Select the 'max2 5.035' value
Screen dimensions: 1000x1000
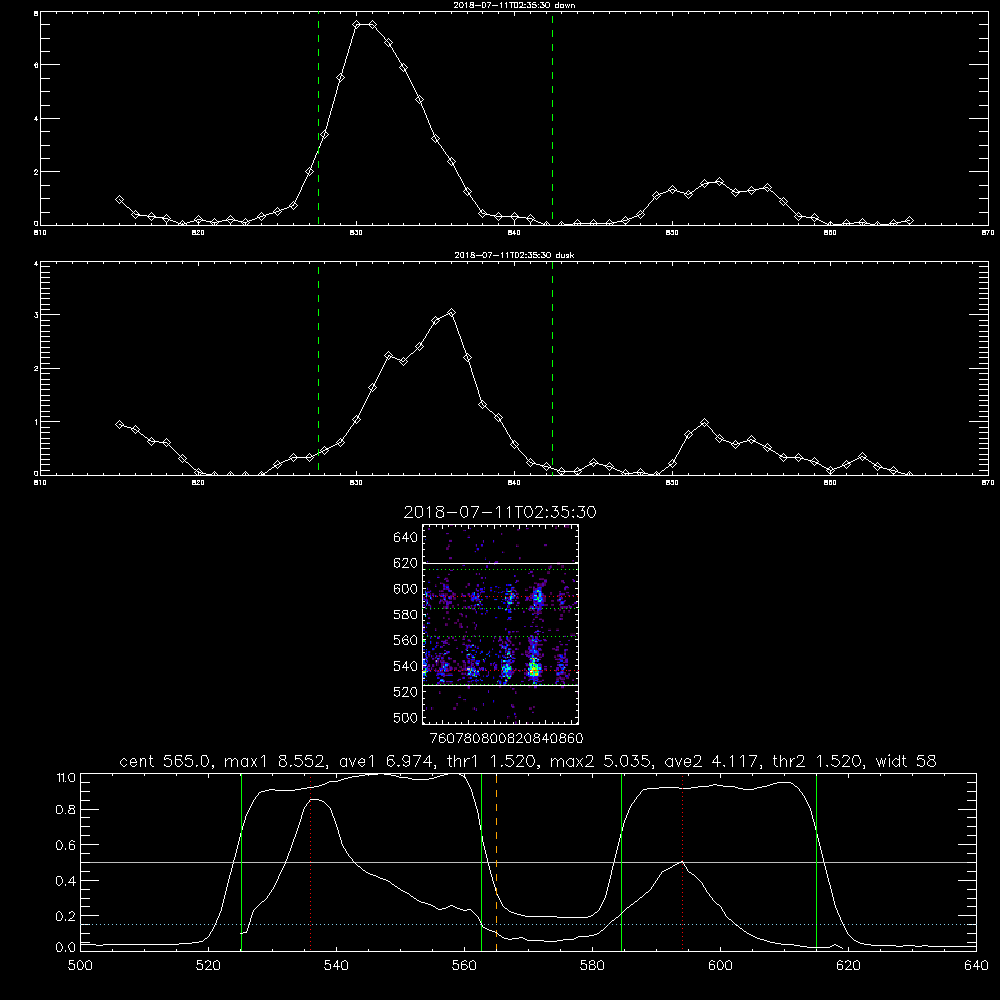click(x=602, y=761)
